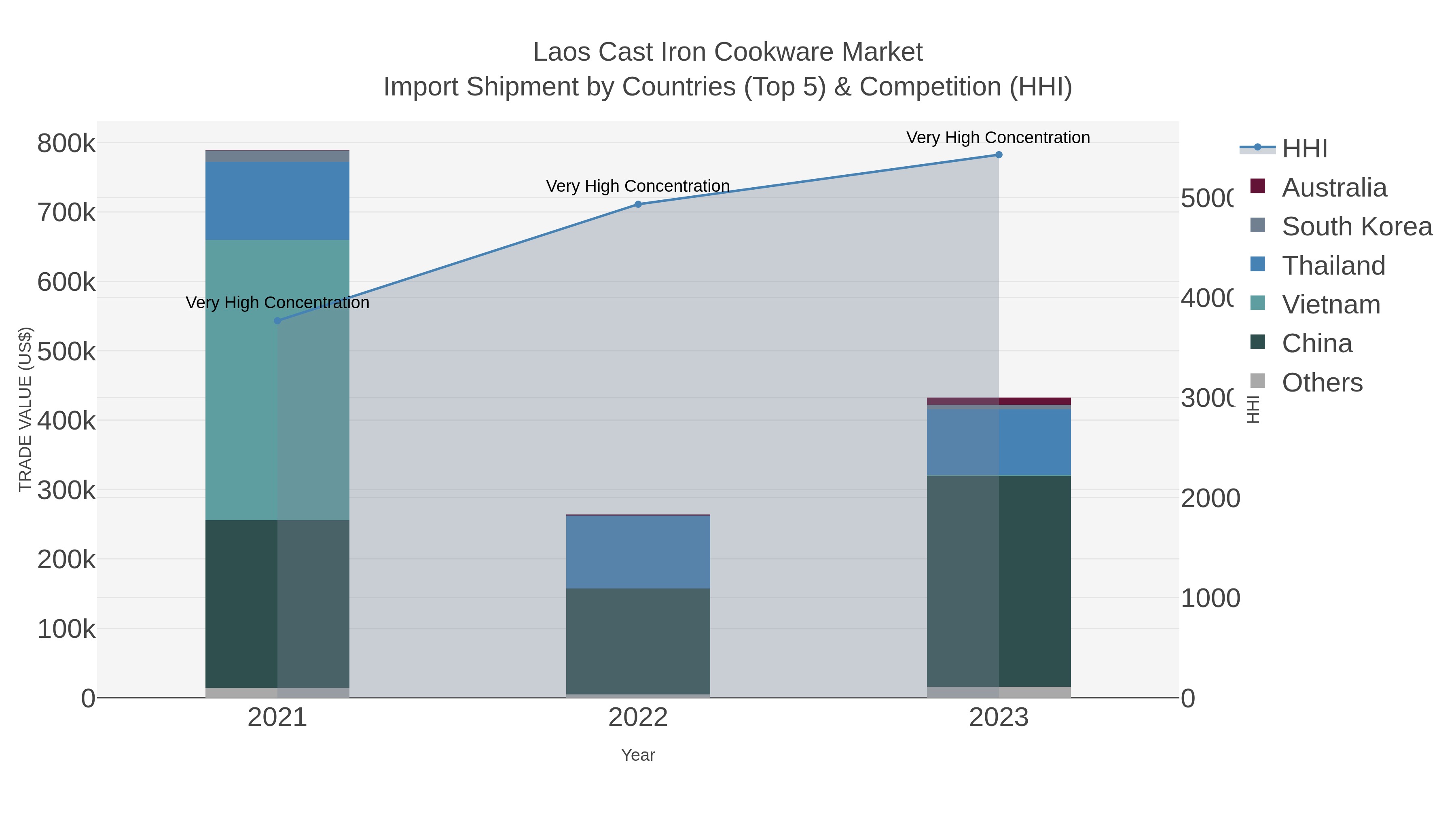Select the 2023 Thailand bar segment

pyautogui.click(x=999, y=442)
